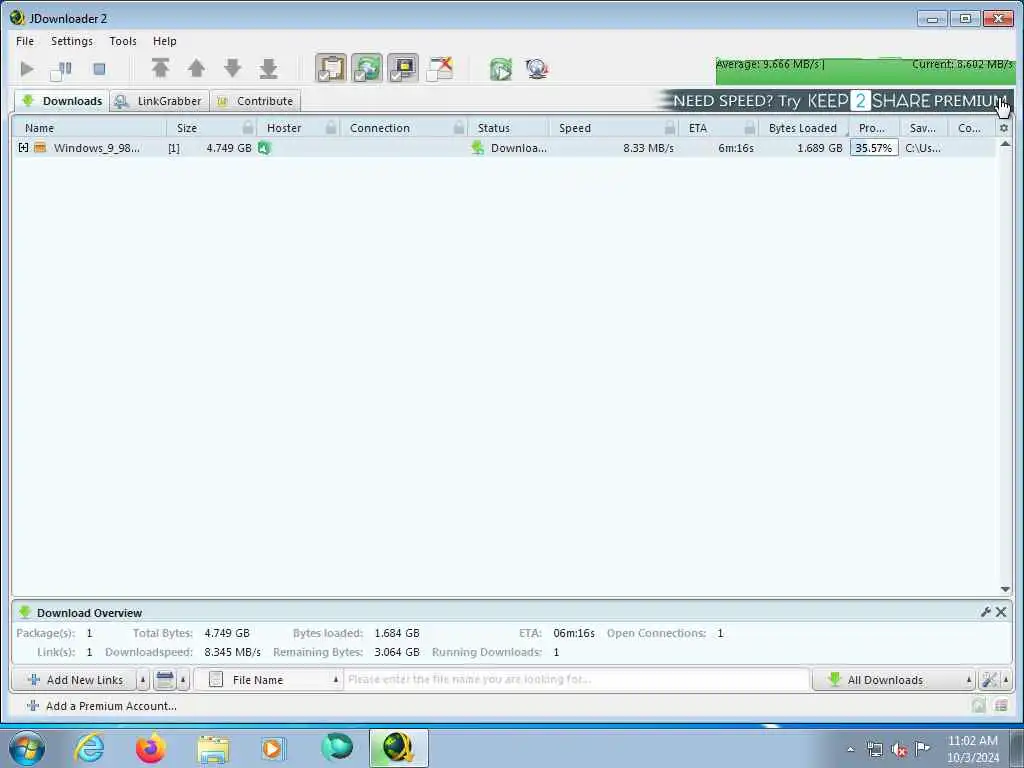
Task: Open arrow beside bottom tools icon
Action: 1006,680
